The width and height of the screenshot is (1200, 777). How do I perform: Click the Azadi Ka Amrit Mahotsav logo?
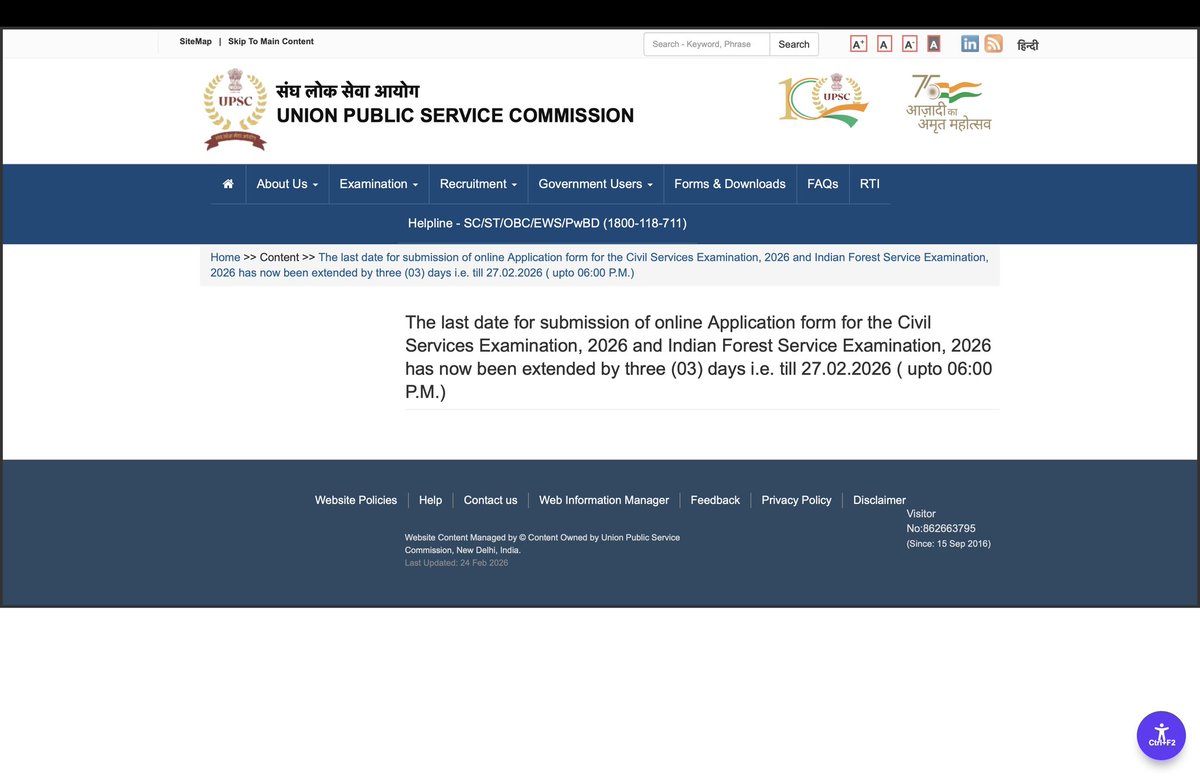pos(948,103)
